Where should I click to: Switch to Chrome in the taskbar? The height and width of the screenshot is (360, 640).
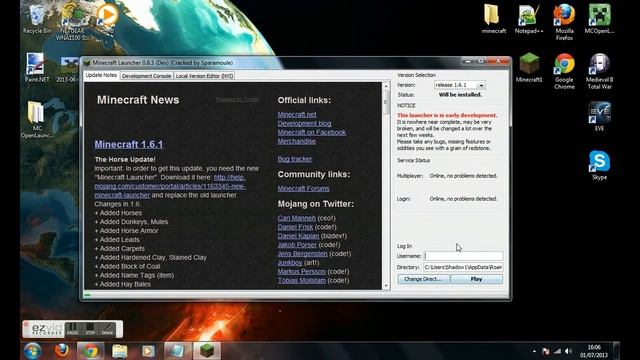(90, 351)
